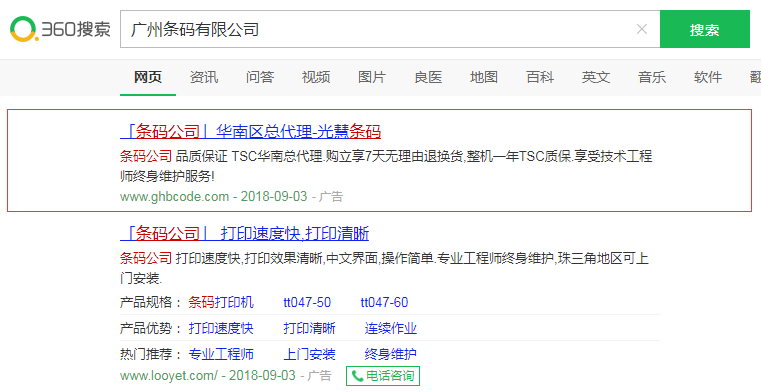The height and width of the screenshot is (392, 761).
Task: Open the 地图 tab
Action: coord(484,77)
